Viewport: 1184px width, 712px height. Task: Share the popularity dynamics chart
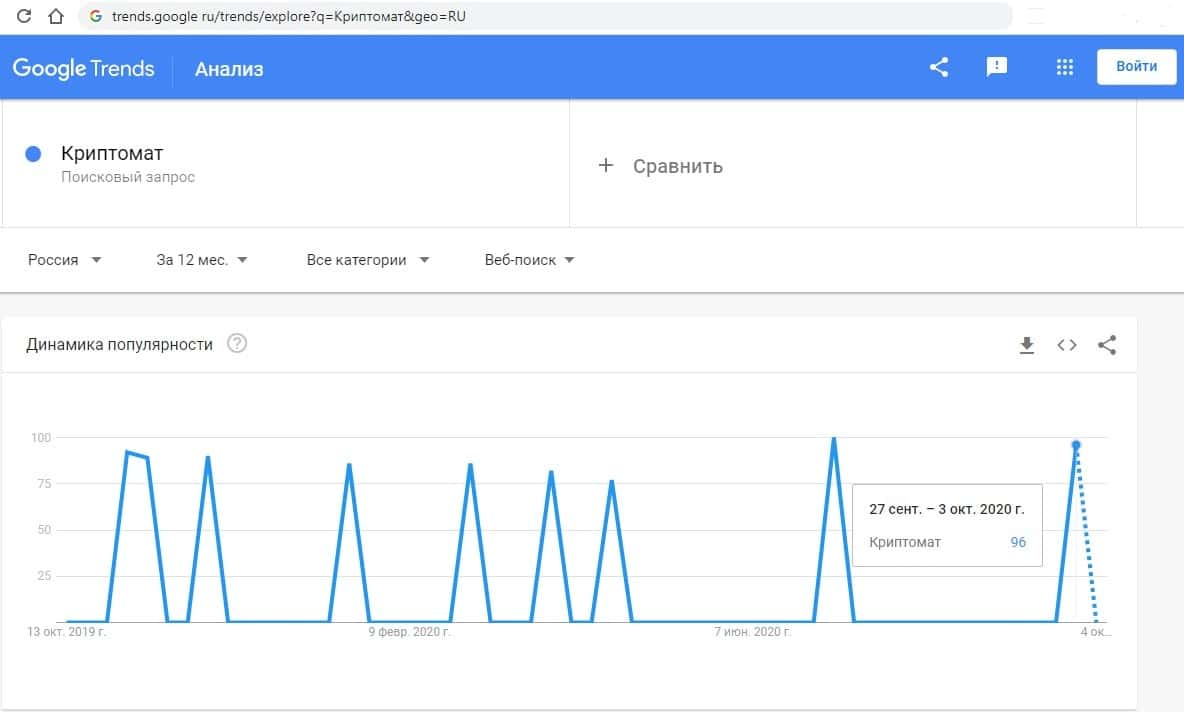click(x=1107, y=345)
